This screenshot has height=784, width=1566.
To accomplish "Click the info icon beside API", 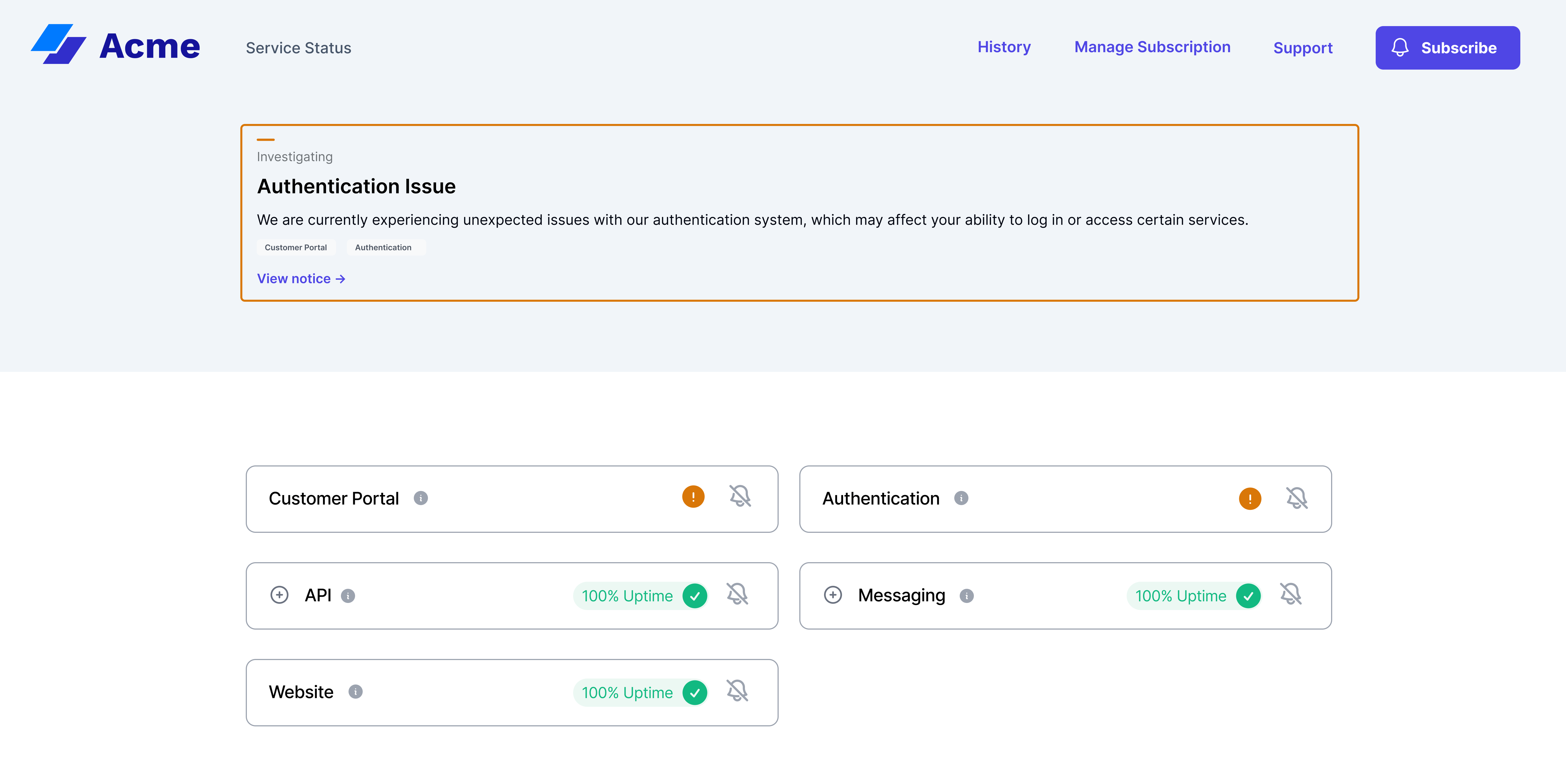I will pos(348,596).
